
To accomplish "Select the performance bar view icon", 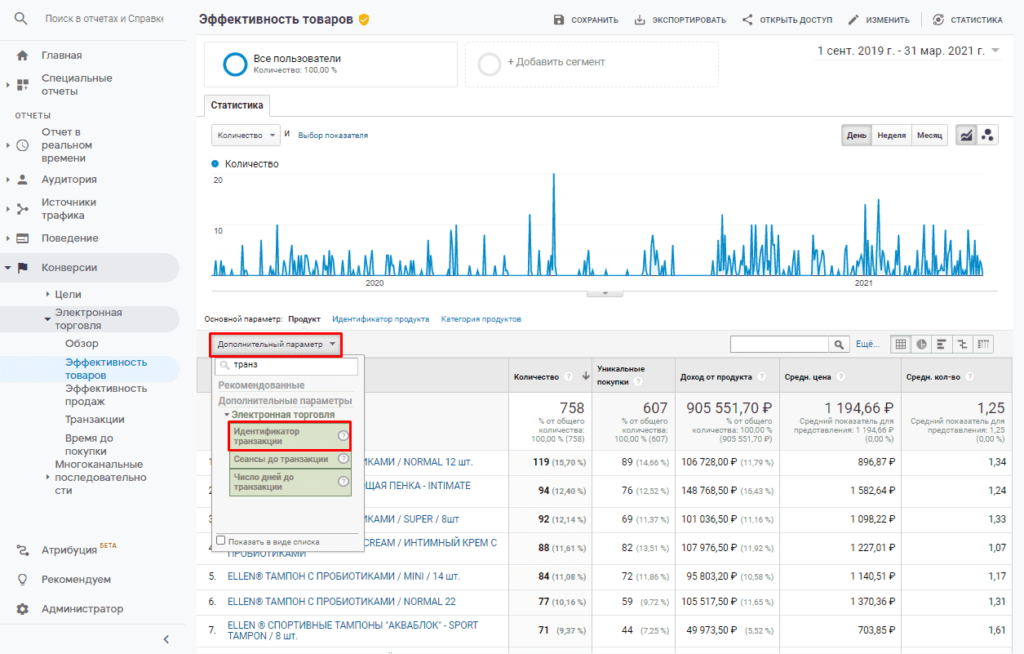I will (941, 344).
